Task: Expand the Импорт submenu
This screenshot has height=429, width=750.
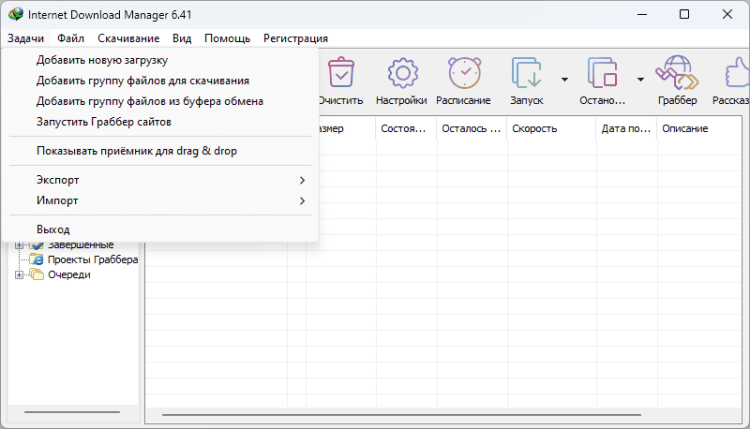Action: click(x=160, y=200)
